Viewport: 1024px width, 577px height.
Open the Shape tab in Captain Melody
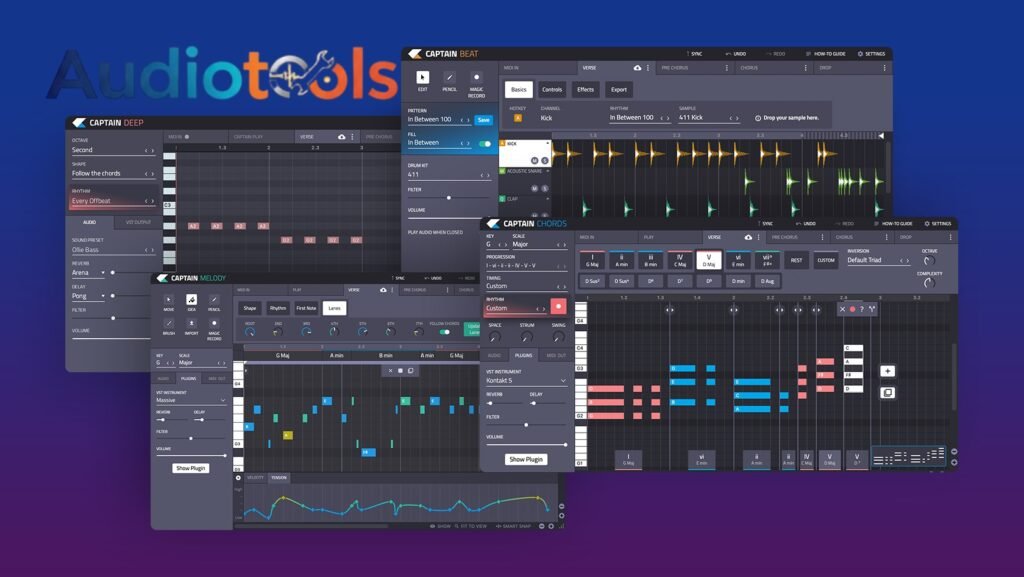(250, 308)
